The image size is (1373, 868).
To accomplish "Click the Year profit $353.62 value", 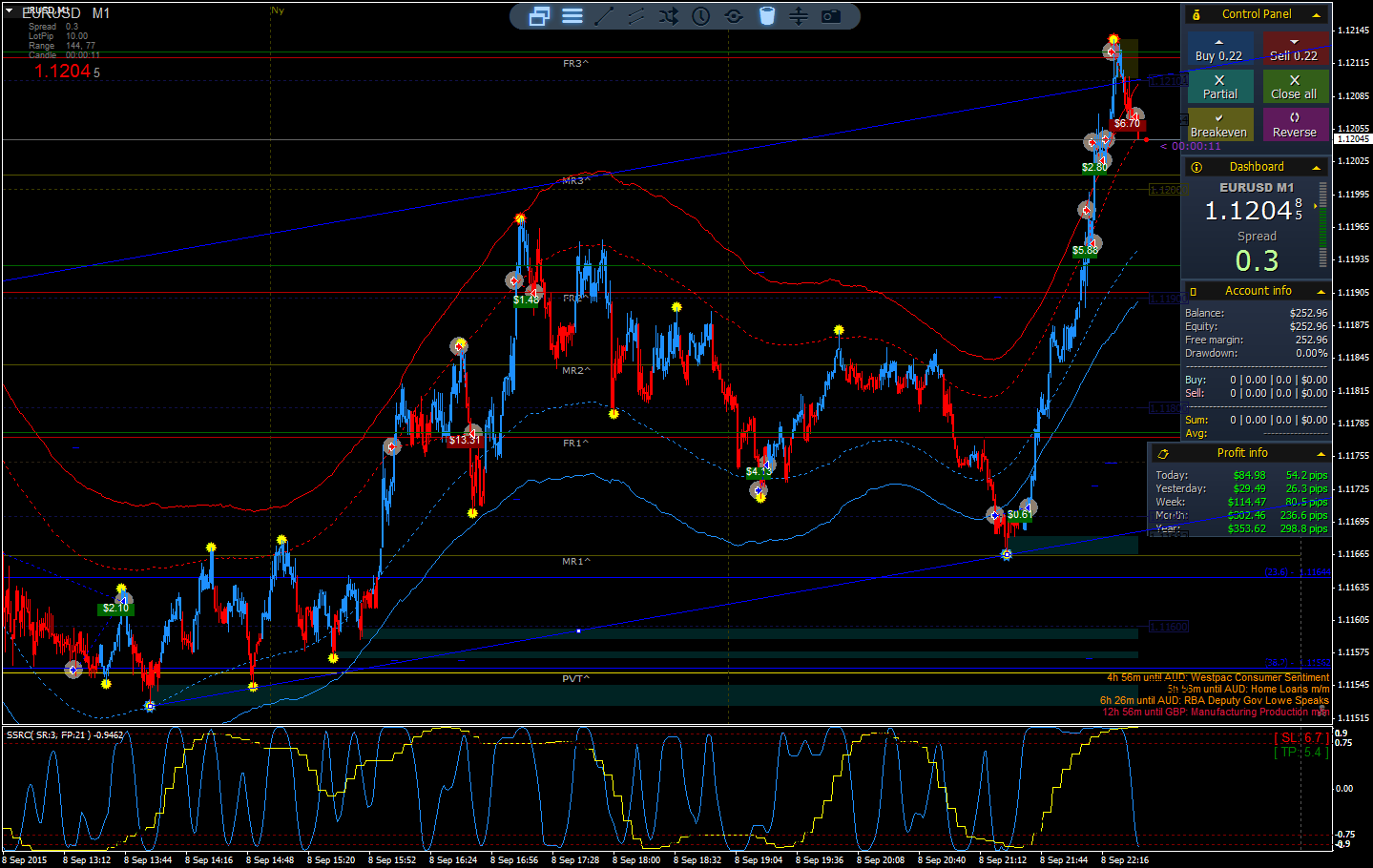I will tap(1246, 528).
